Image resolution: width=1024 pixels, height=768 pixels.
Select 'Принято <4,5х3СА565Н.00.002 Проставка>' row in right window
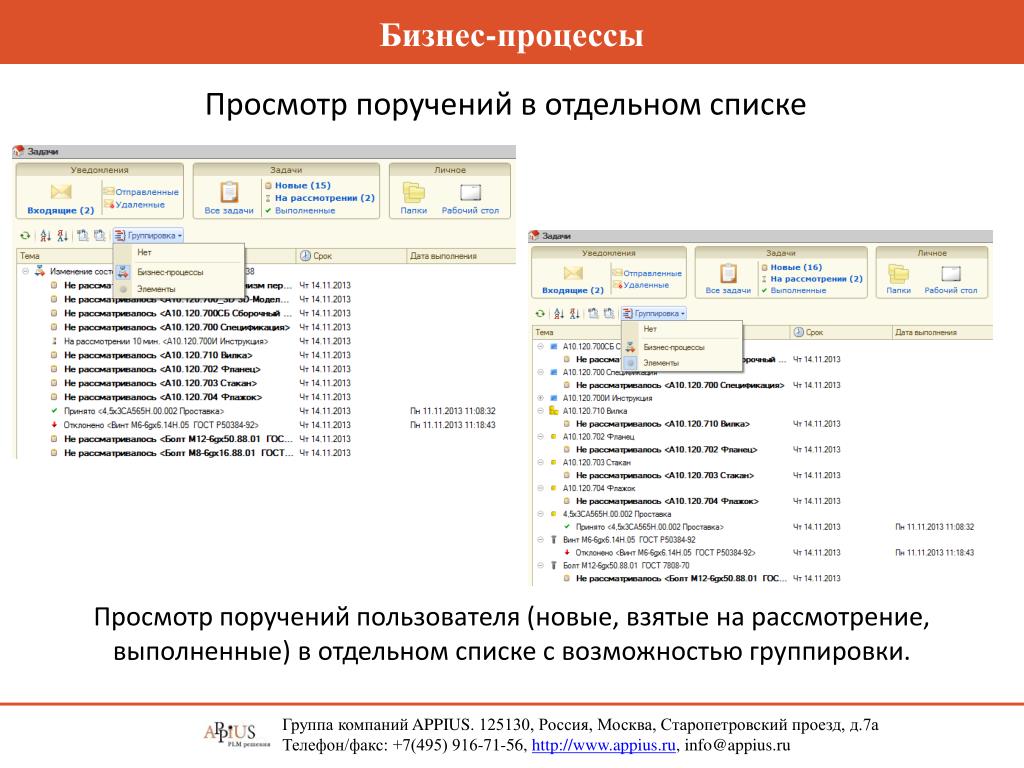coord(649,527)
